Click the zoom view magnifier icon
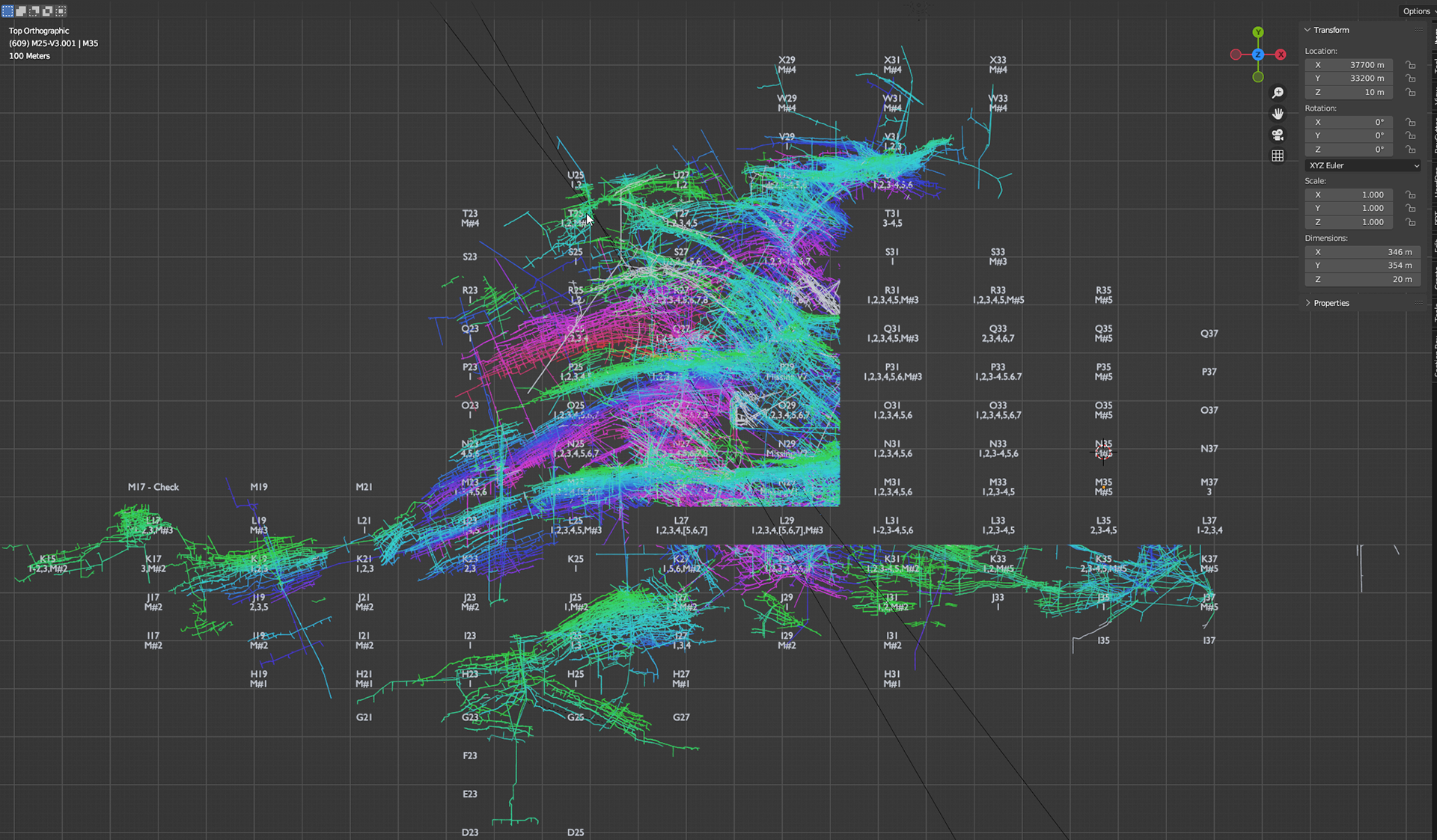 (x=1278, y=93)
